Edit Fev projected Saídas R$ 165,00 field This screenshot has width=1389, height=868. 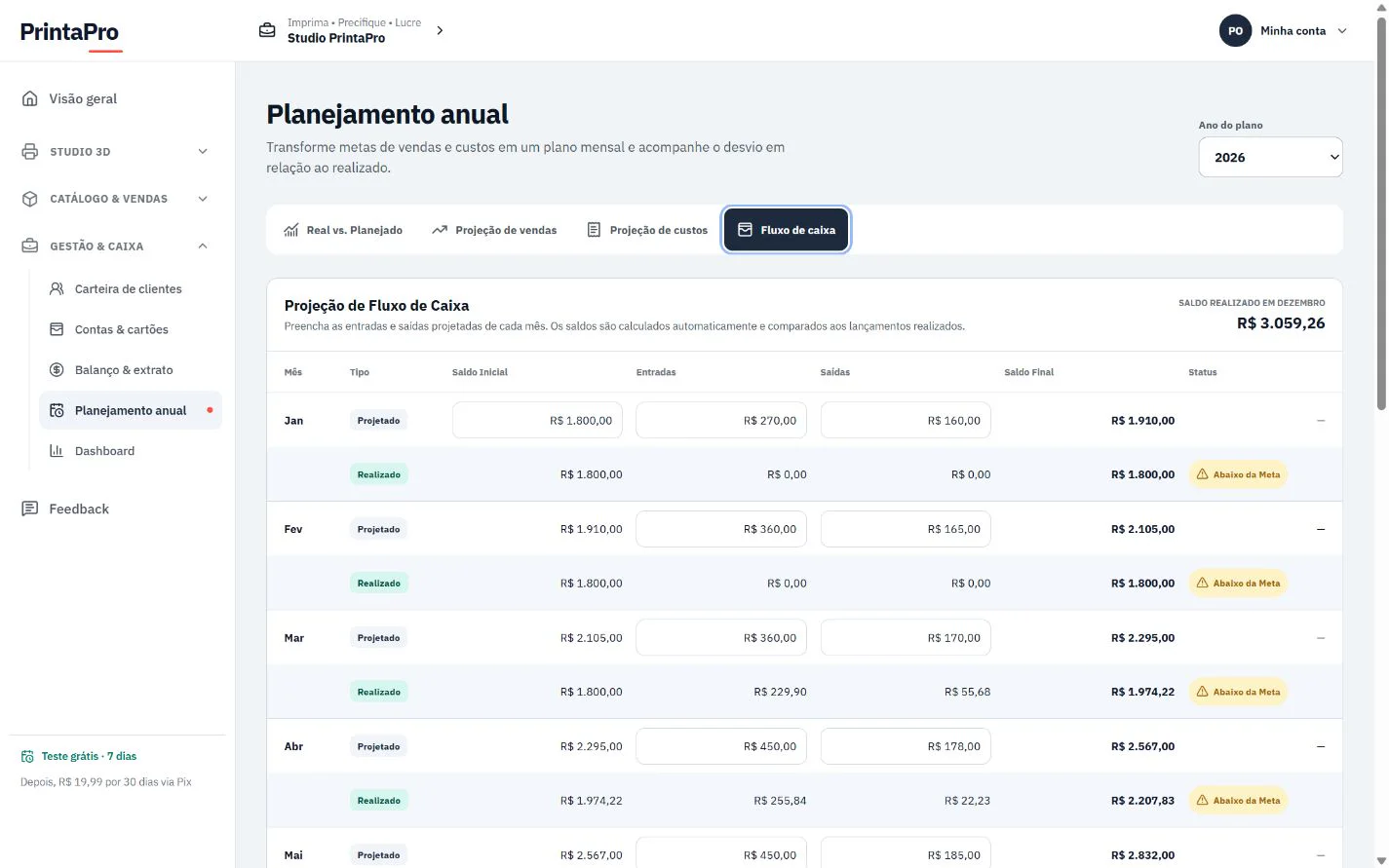tap(906, 529)
